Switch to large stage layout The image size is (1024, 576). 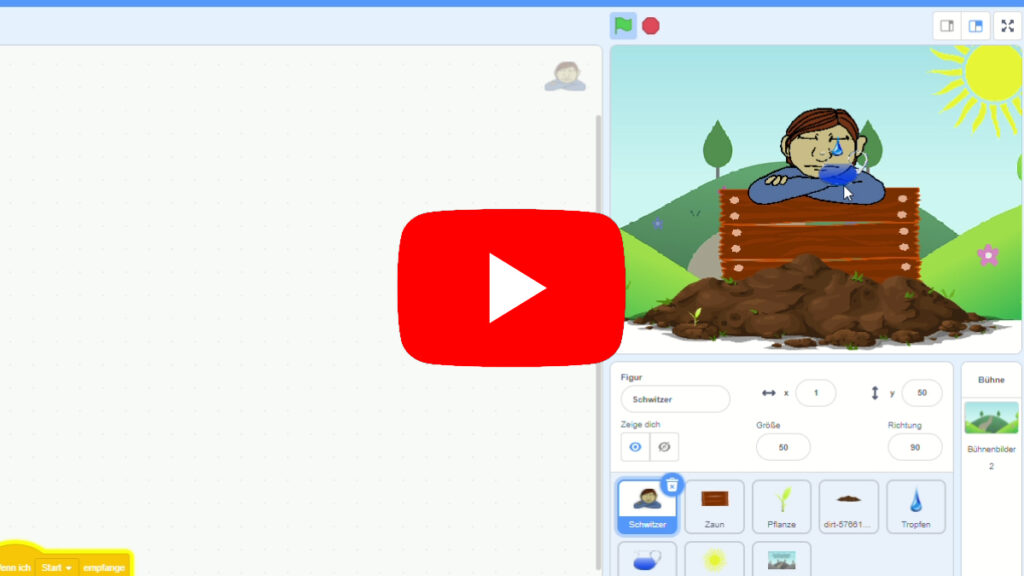976,26
